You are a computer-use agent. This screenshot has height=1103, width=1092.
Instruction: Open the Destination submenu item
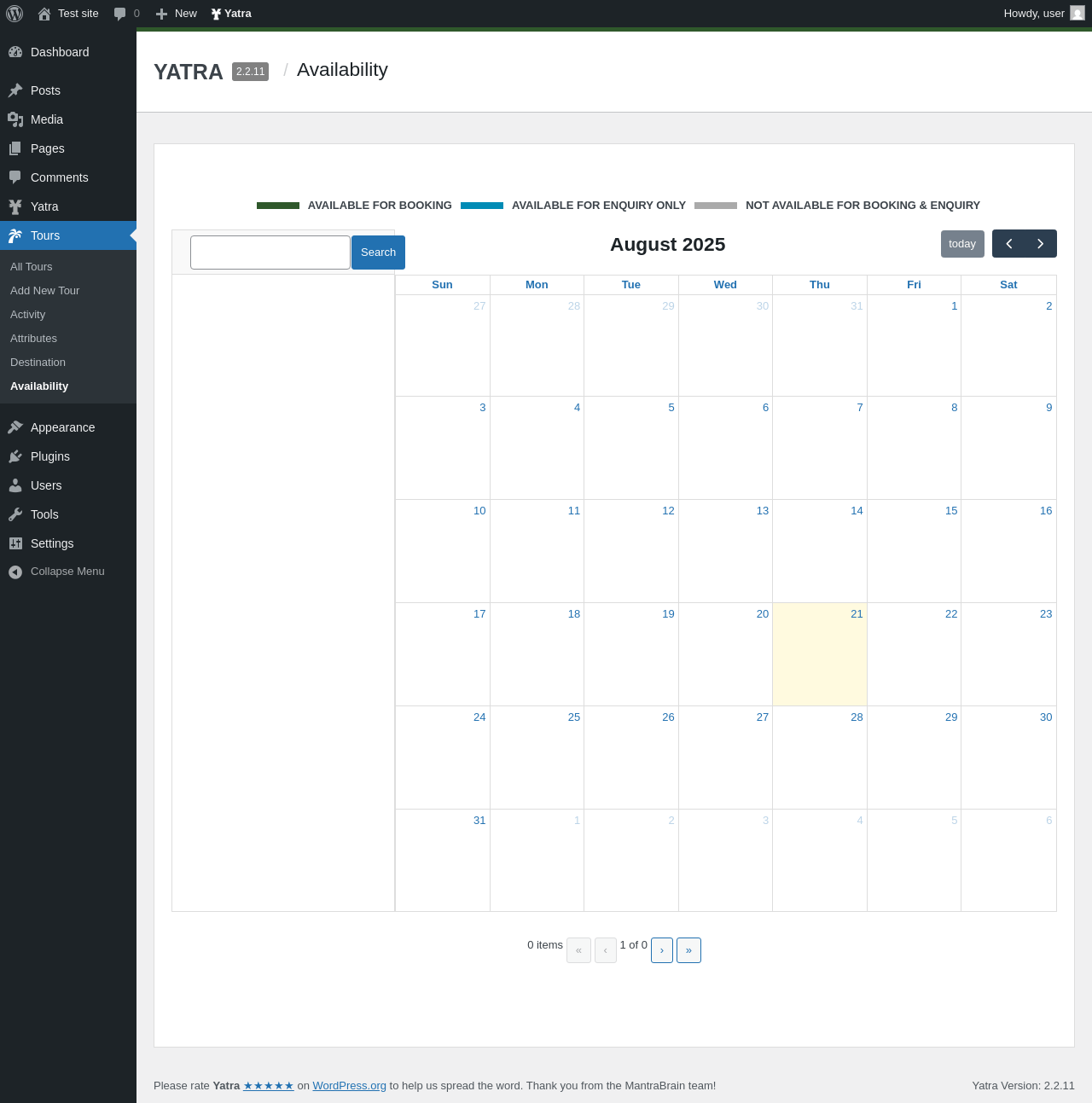coord(38,363)
